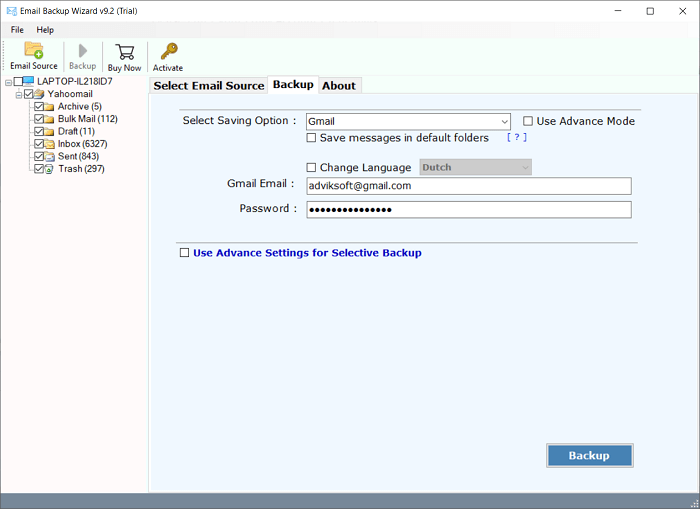Click the Activate toolbar label

[x=168, y=68]
